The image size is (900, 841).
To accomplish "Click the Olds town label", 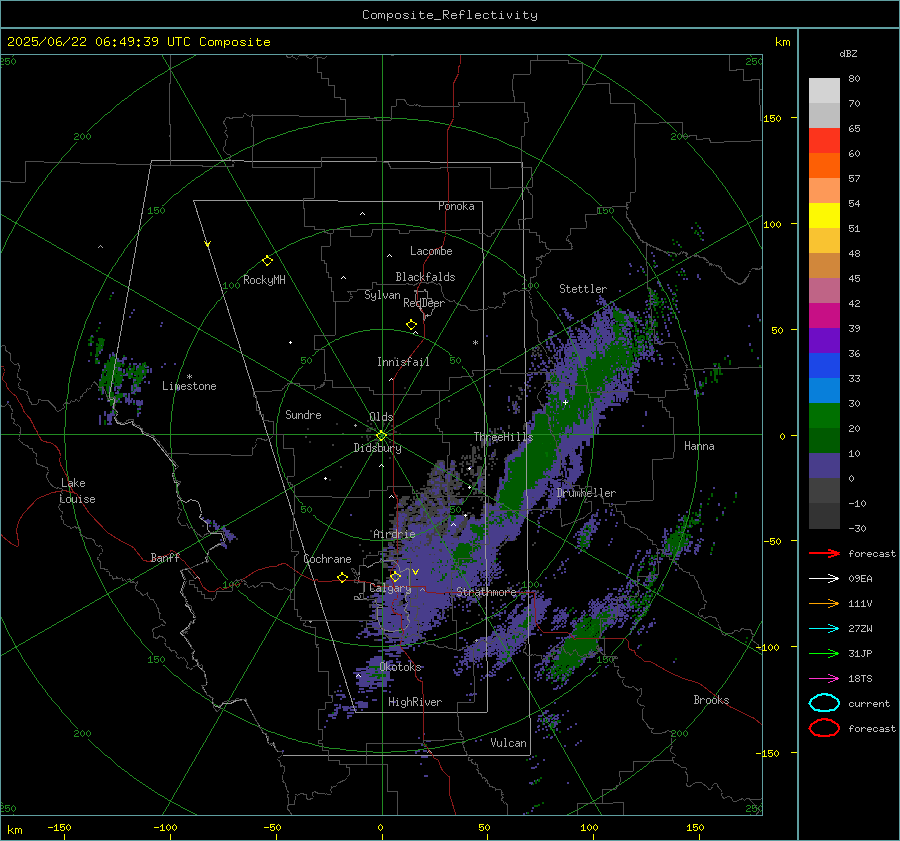I will pos(381,417).
